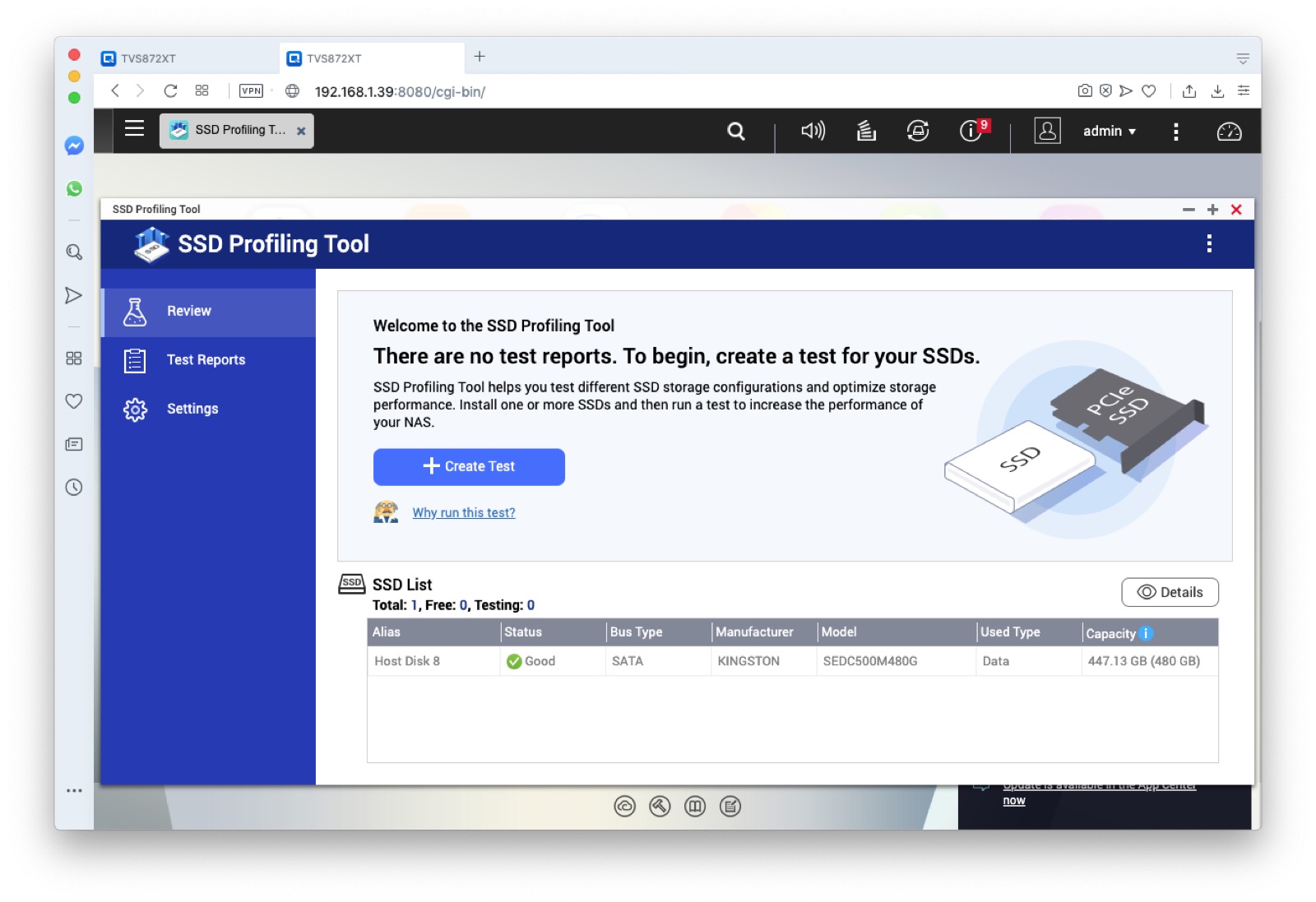Image resolution: width=1316 pixels, height=902 pixels.
Task: Take a browser snapshot with camera icon
Action: 1085,91
